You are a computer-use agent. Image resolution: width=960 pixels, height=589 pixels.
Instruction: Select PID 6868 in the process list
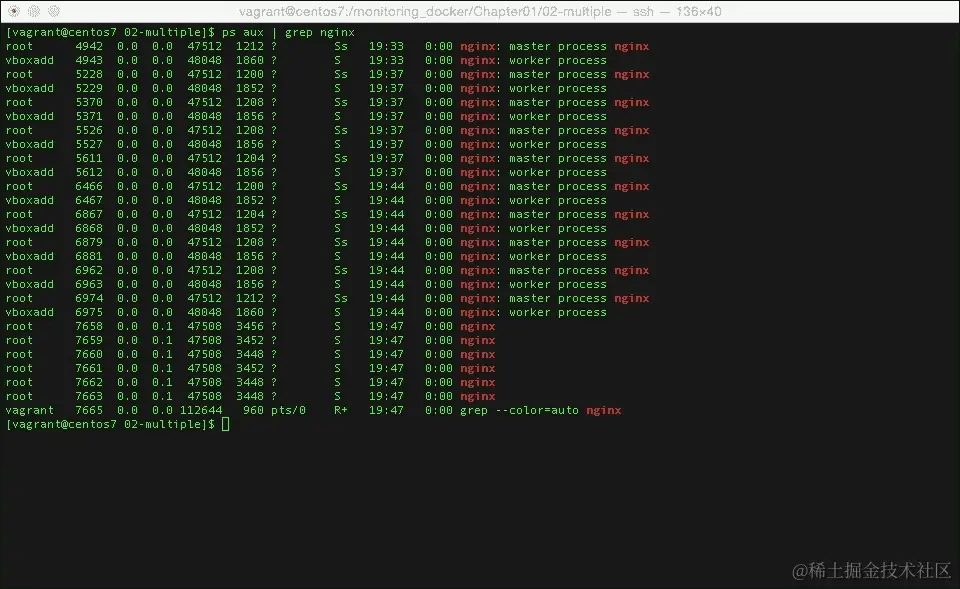pos(89,228)
